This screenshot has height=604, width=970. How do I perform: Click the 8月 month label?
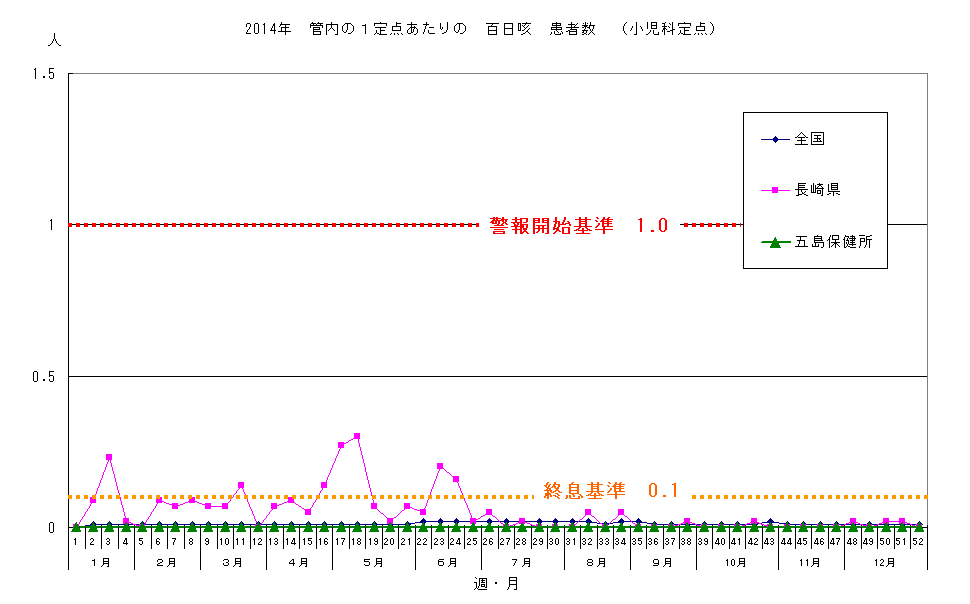(596, 563)
